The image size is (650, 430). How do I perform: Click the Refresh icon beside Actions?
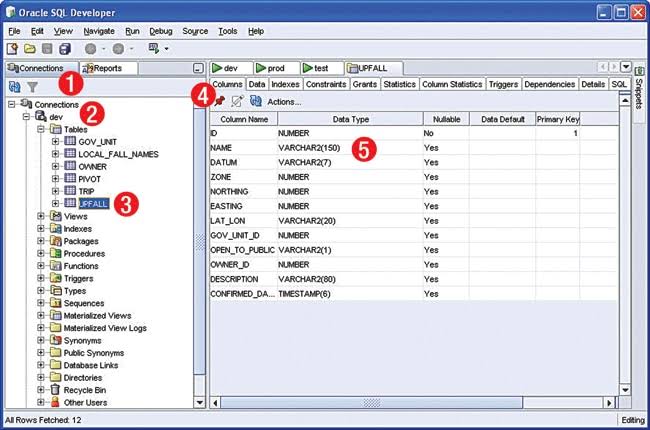(x=256, y=101)
